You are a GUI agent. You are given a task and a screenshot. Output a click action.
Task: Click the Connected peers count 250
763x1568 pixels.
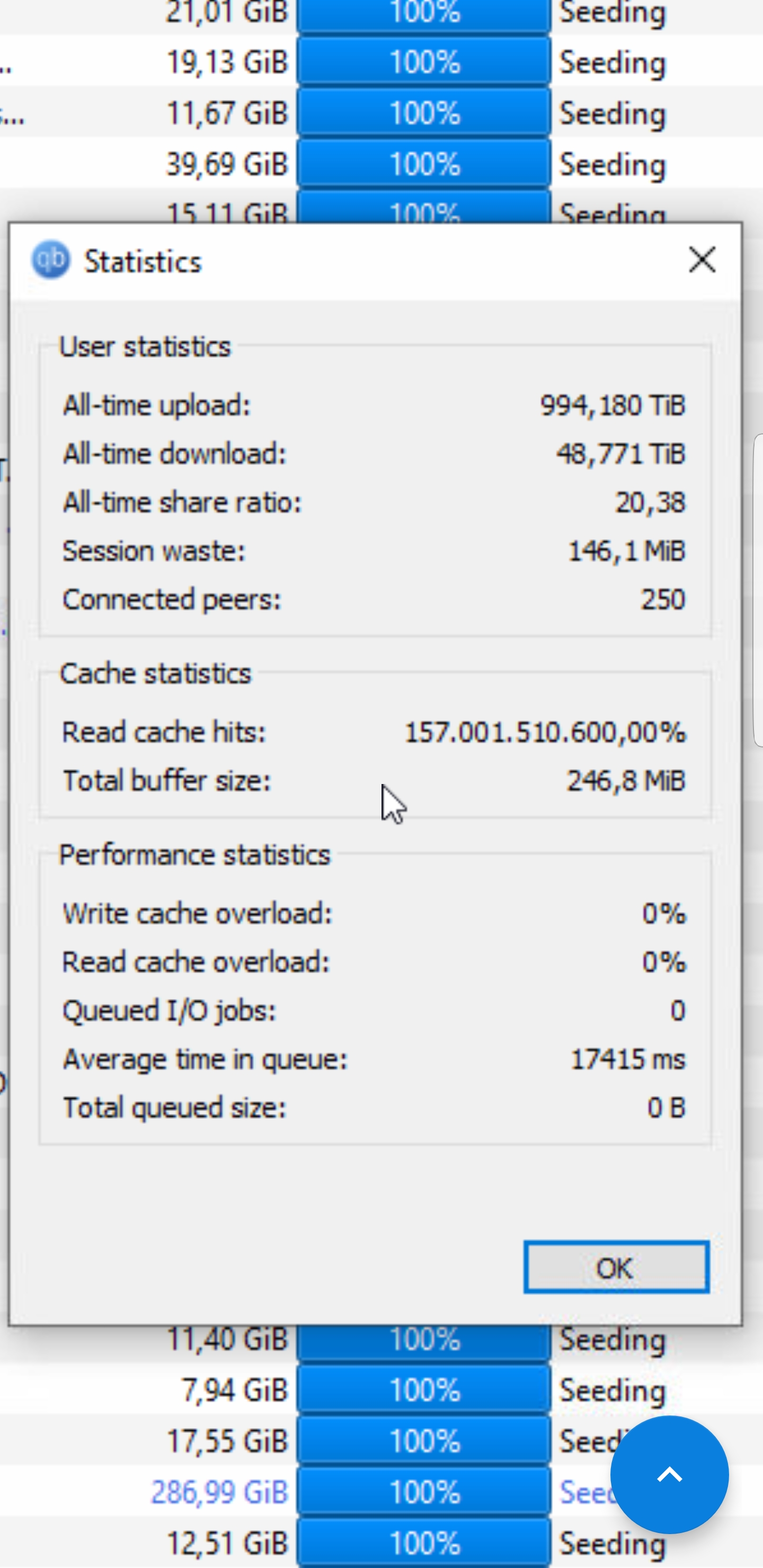tap(662, 600)
